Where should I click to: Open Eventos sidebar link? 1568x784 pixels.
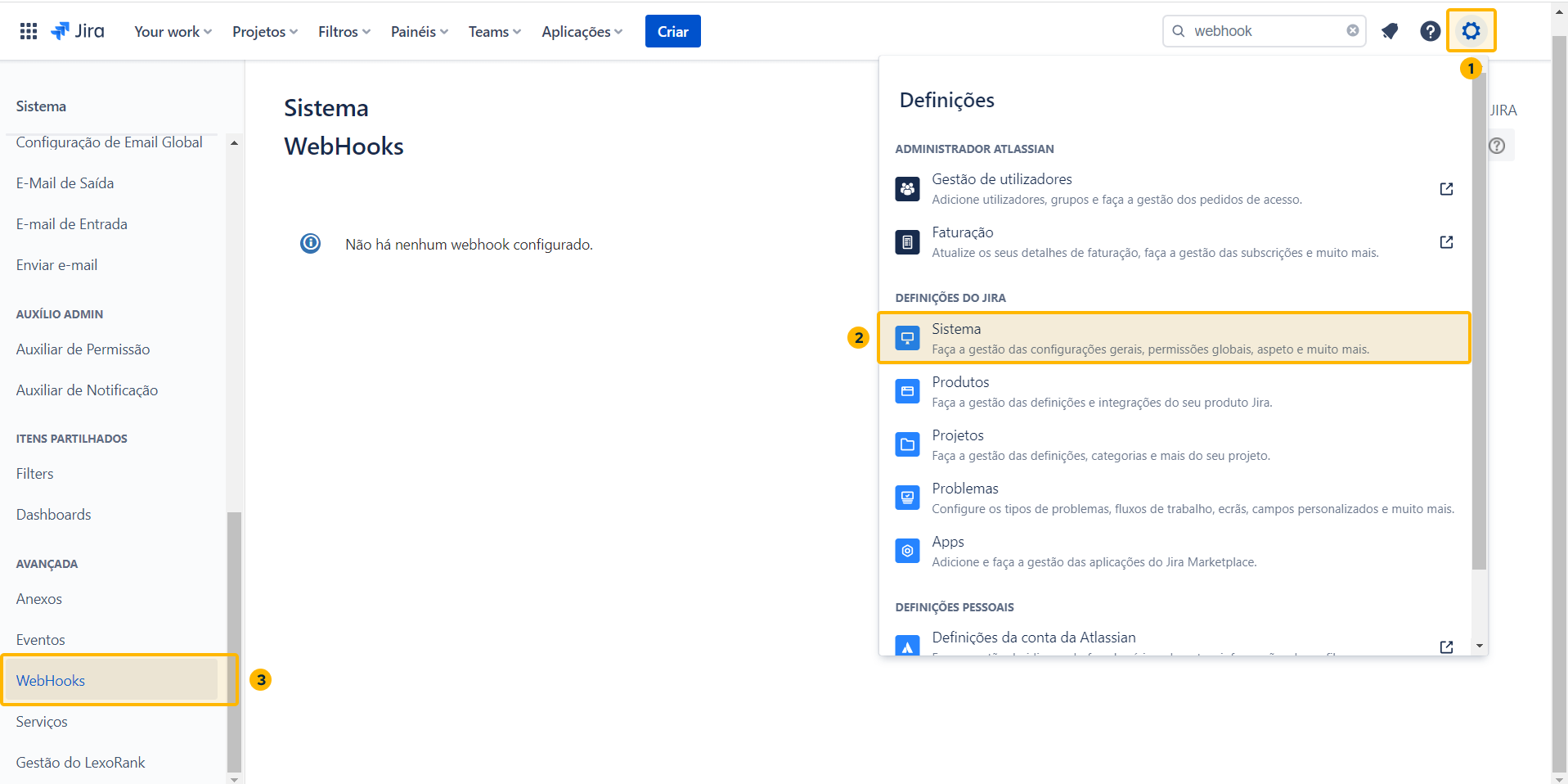click(x=41, y=640)
